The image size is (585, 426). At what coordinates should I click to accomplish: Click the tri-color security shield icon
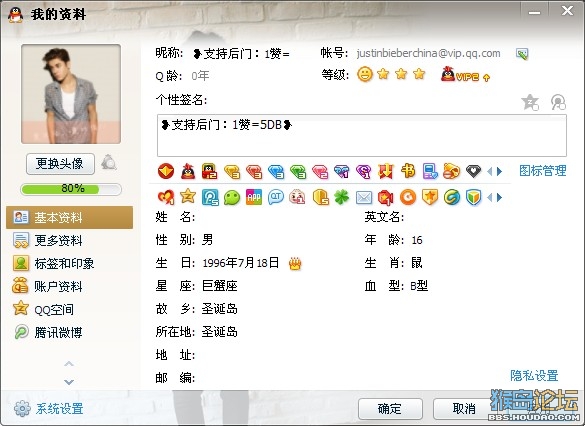point(473,197)
